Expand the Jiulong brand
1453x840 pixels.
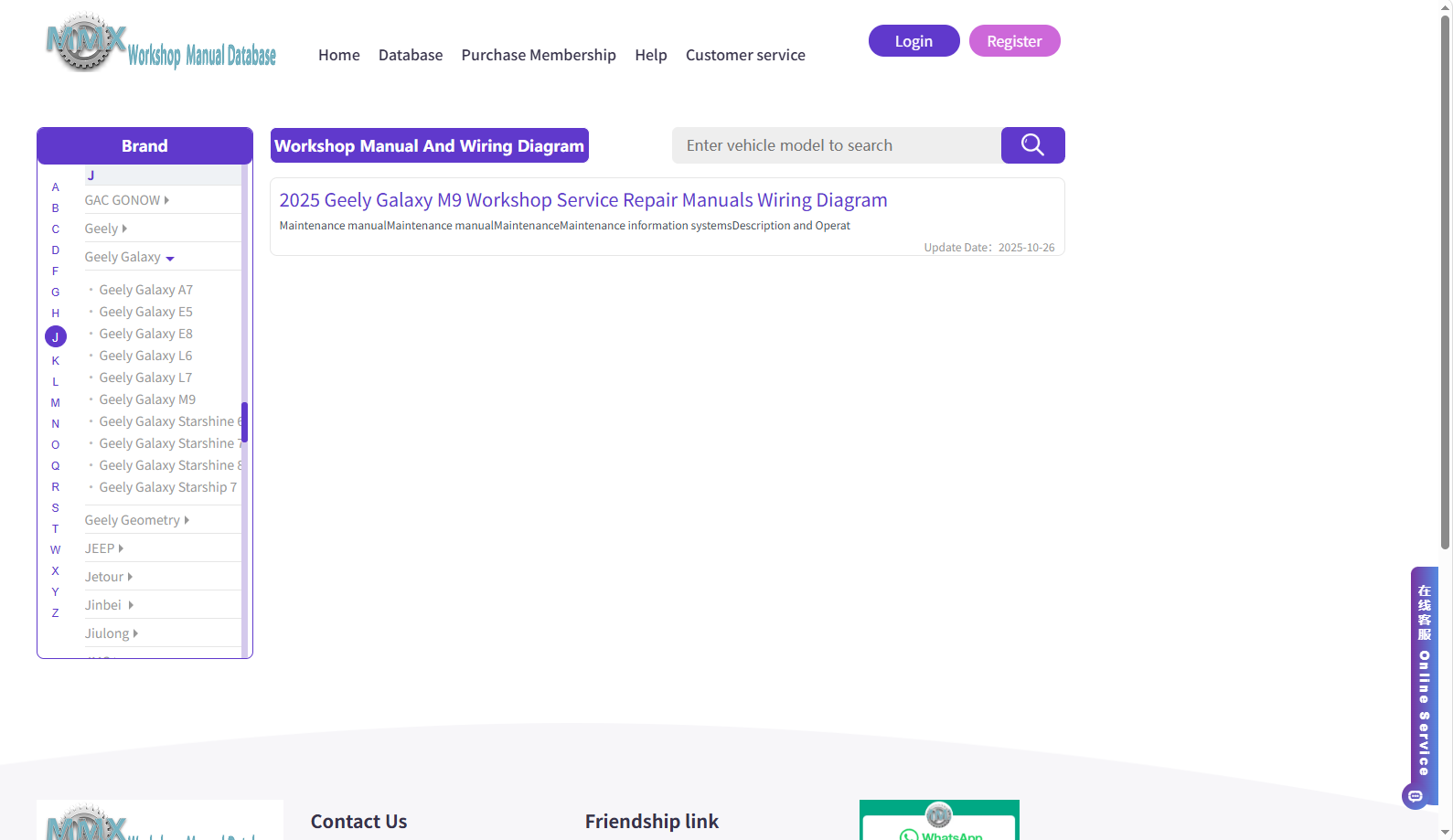pyautogui.click(x=112, y=633)
